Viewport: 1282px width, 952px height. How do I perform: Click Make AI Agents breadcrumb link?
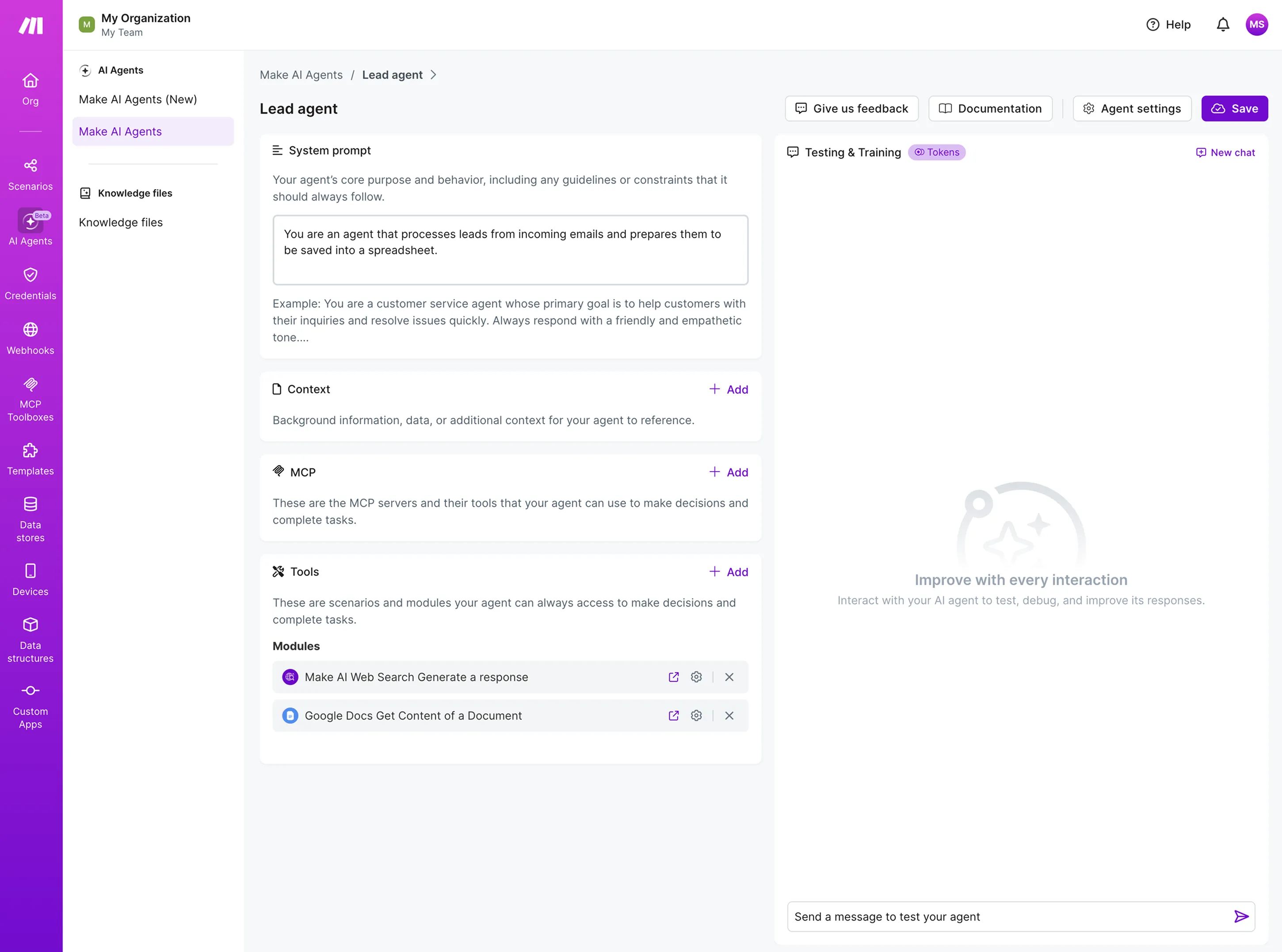(x=301, y=75)
